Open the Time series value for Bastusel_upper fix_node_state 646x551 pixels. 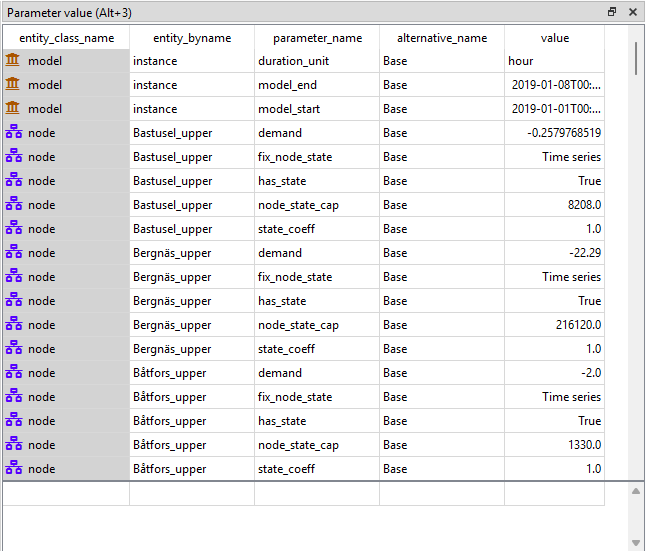pos(555,156)
